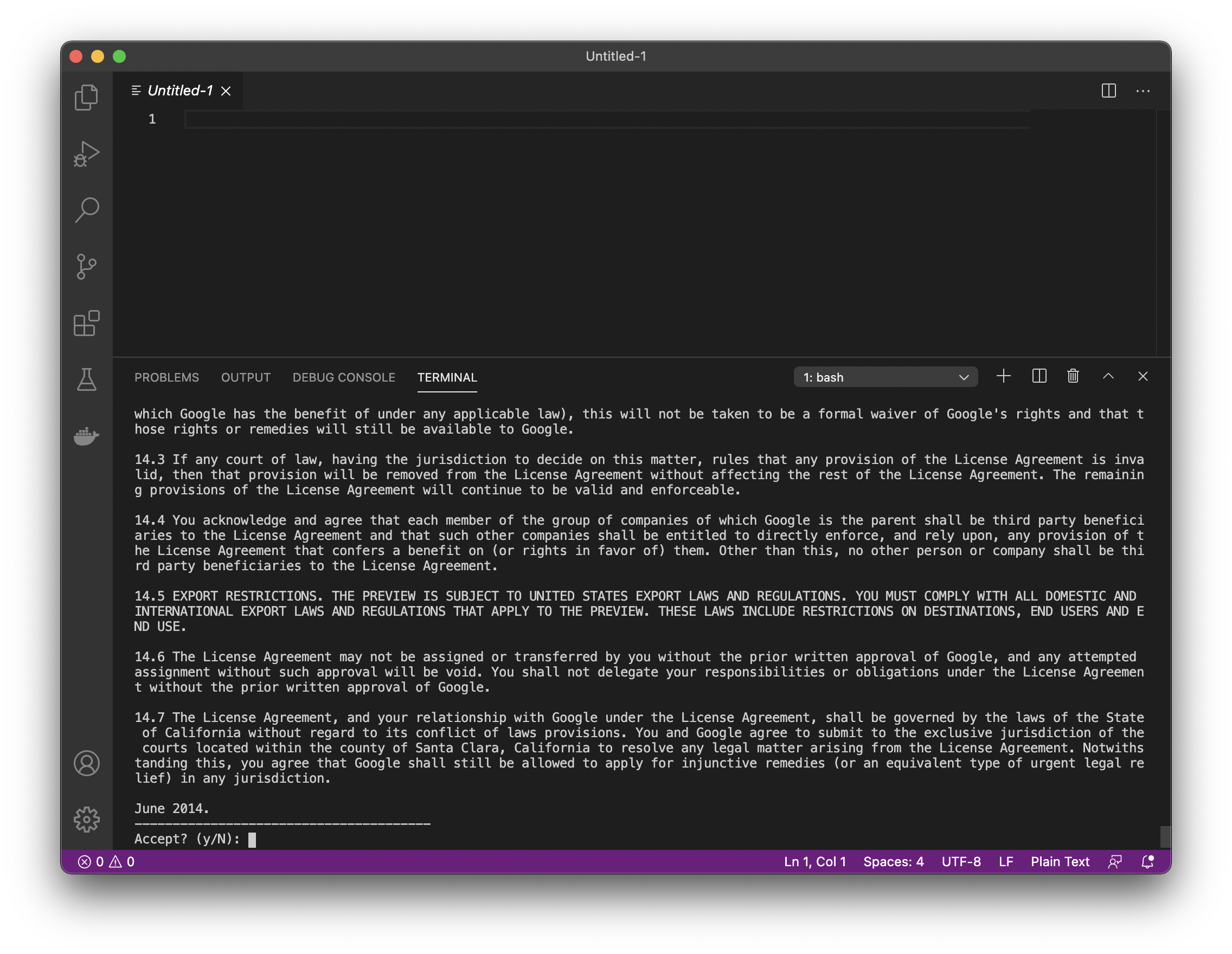The width and height of the screenshot is (1232, 954).
Task: Kill the terminal with trash icon
Action: tap(1073, 376)
